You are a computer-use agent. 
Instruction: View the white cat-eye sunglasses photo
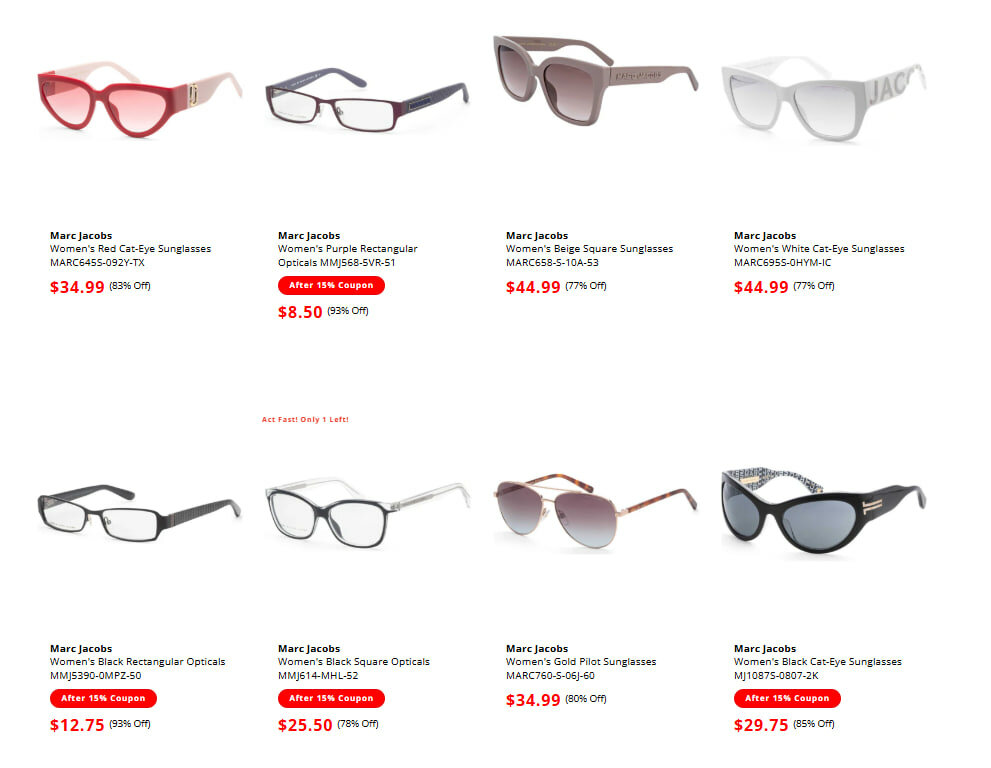click(x=824, y=99)
